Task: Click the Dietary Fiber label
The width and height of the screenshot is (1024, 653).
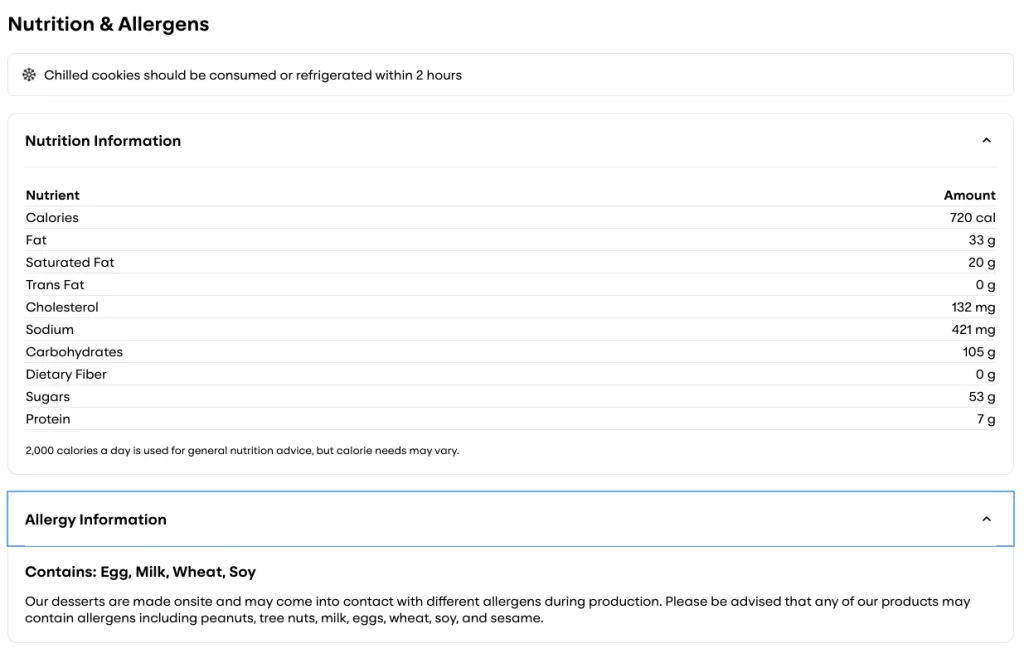Action: (x=66, y=374)
